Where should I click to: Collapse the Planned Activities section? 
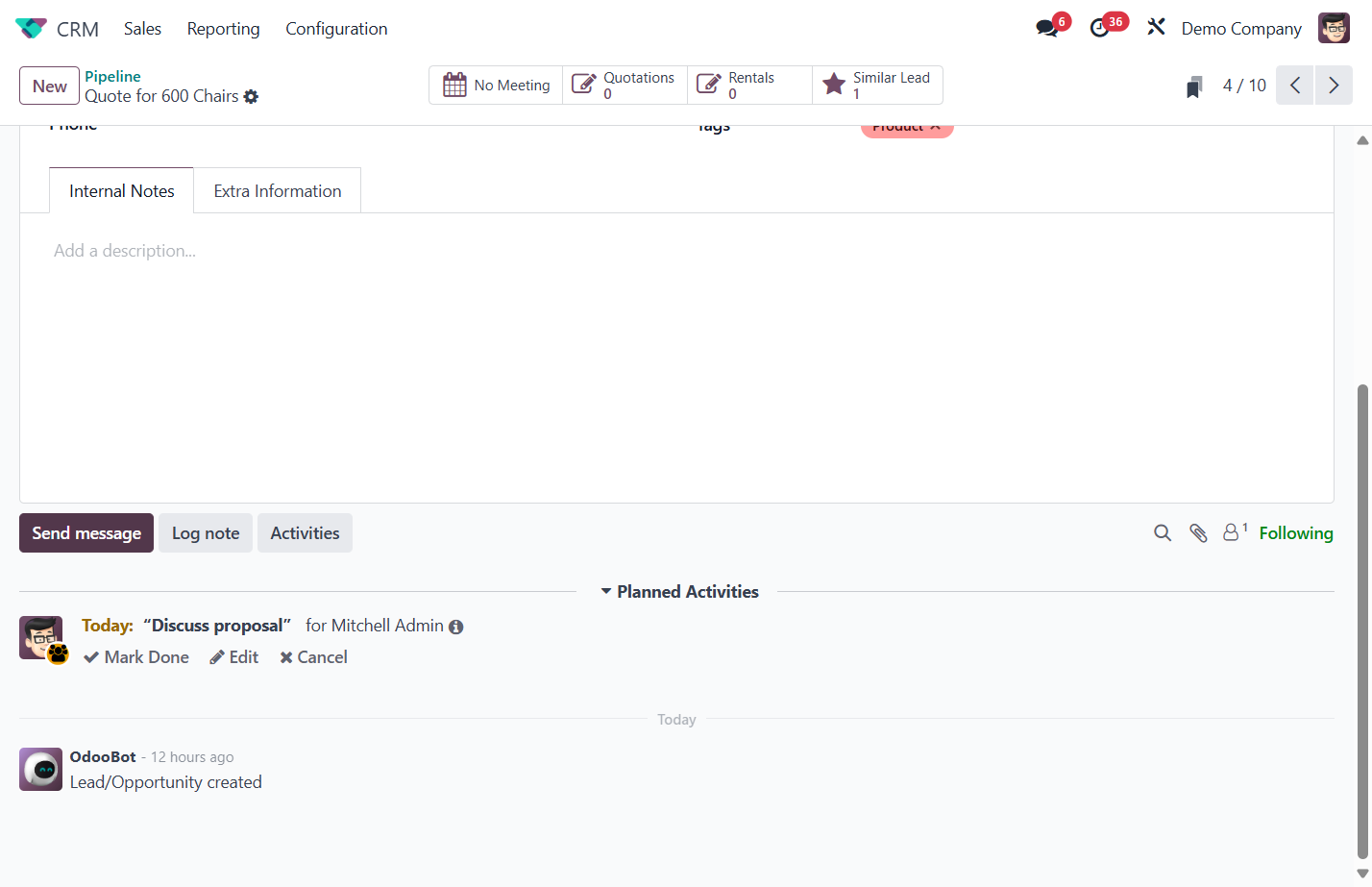coord(679,592)
